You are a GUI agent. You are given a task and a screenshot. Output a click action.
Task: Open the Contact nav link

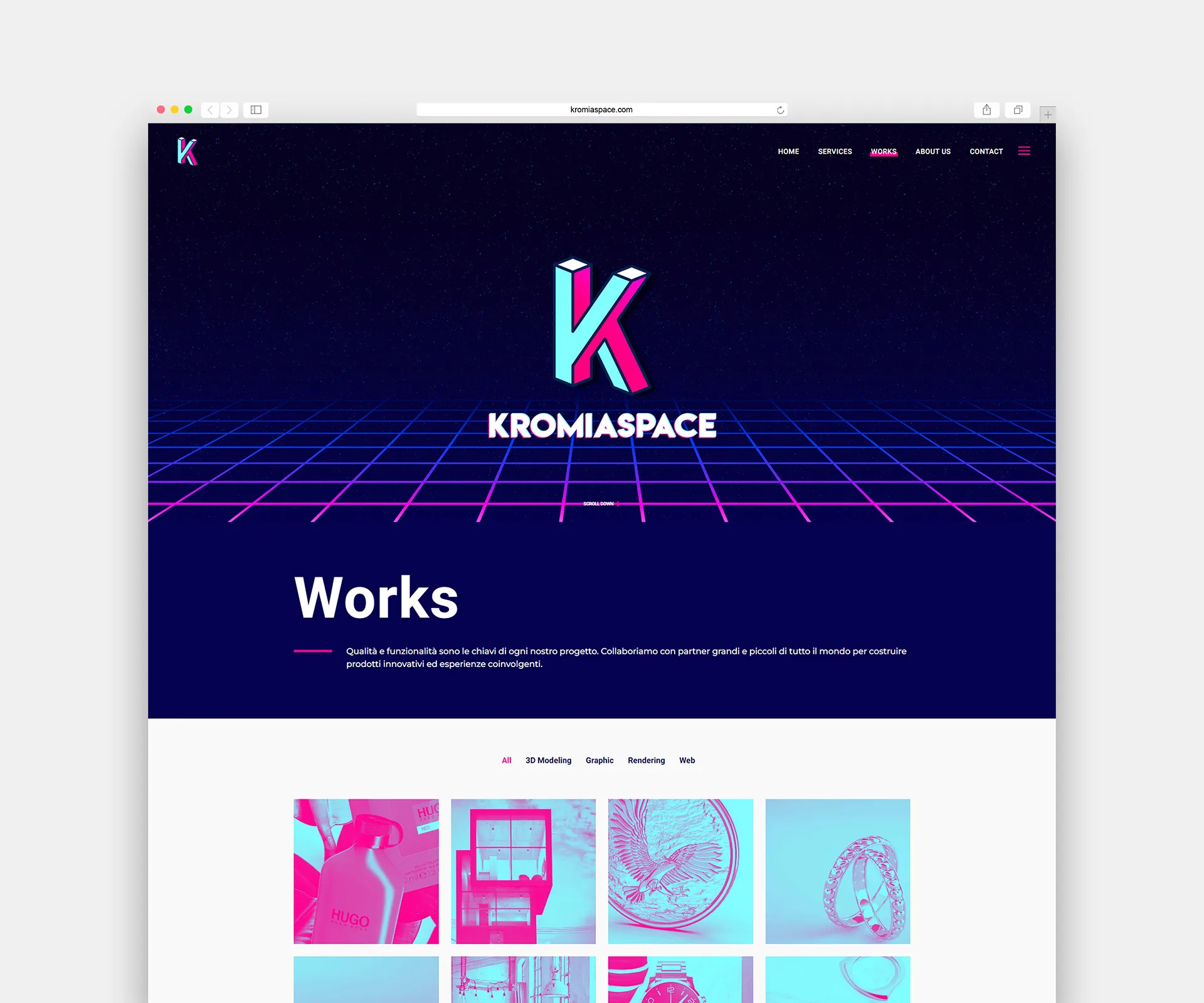pyautogui.click(x=986, y=152)
